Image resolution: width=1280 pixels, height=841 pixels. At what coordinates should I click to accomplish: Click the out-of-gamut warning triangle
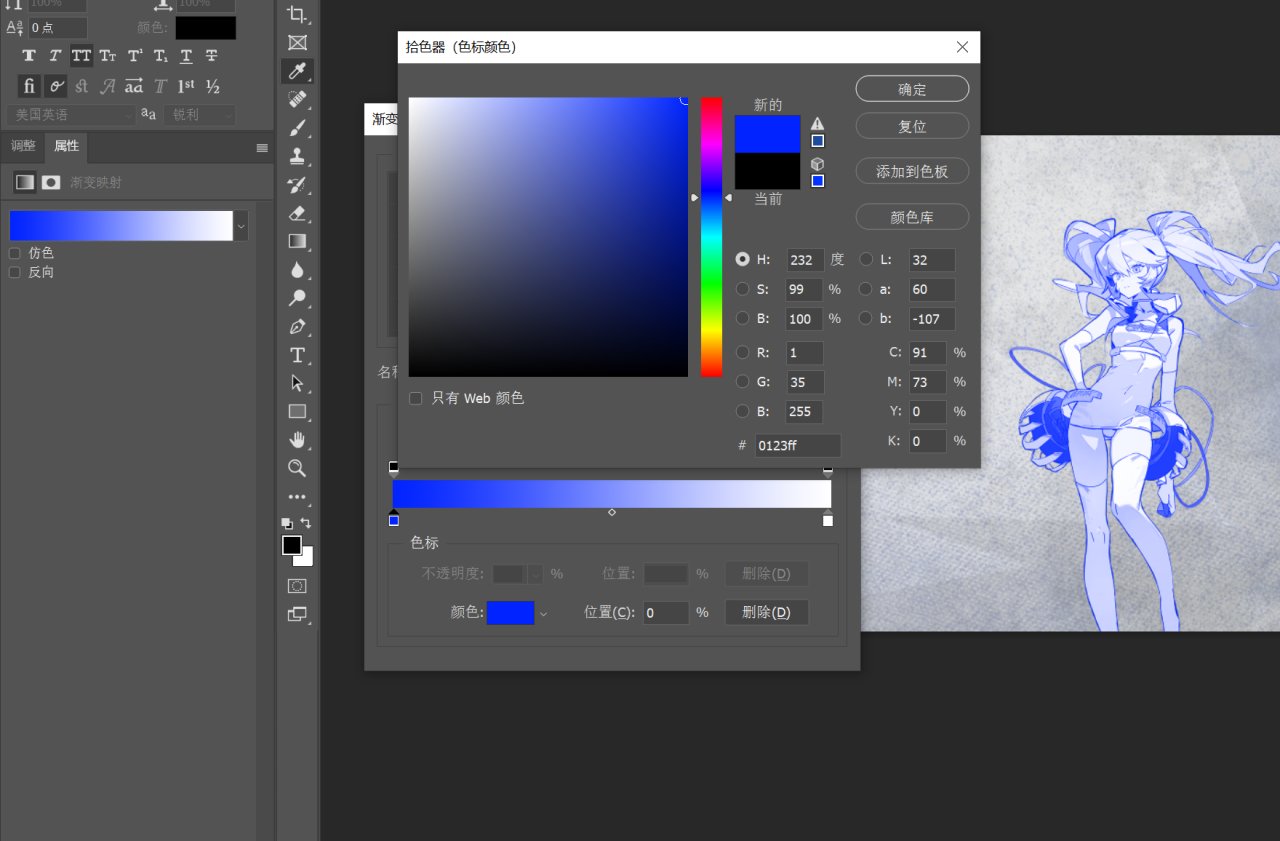(x=818, y=123)
